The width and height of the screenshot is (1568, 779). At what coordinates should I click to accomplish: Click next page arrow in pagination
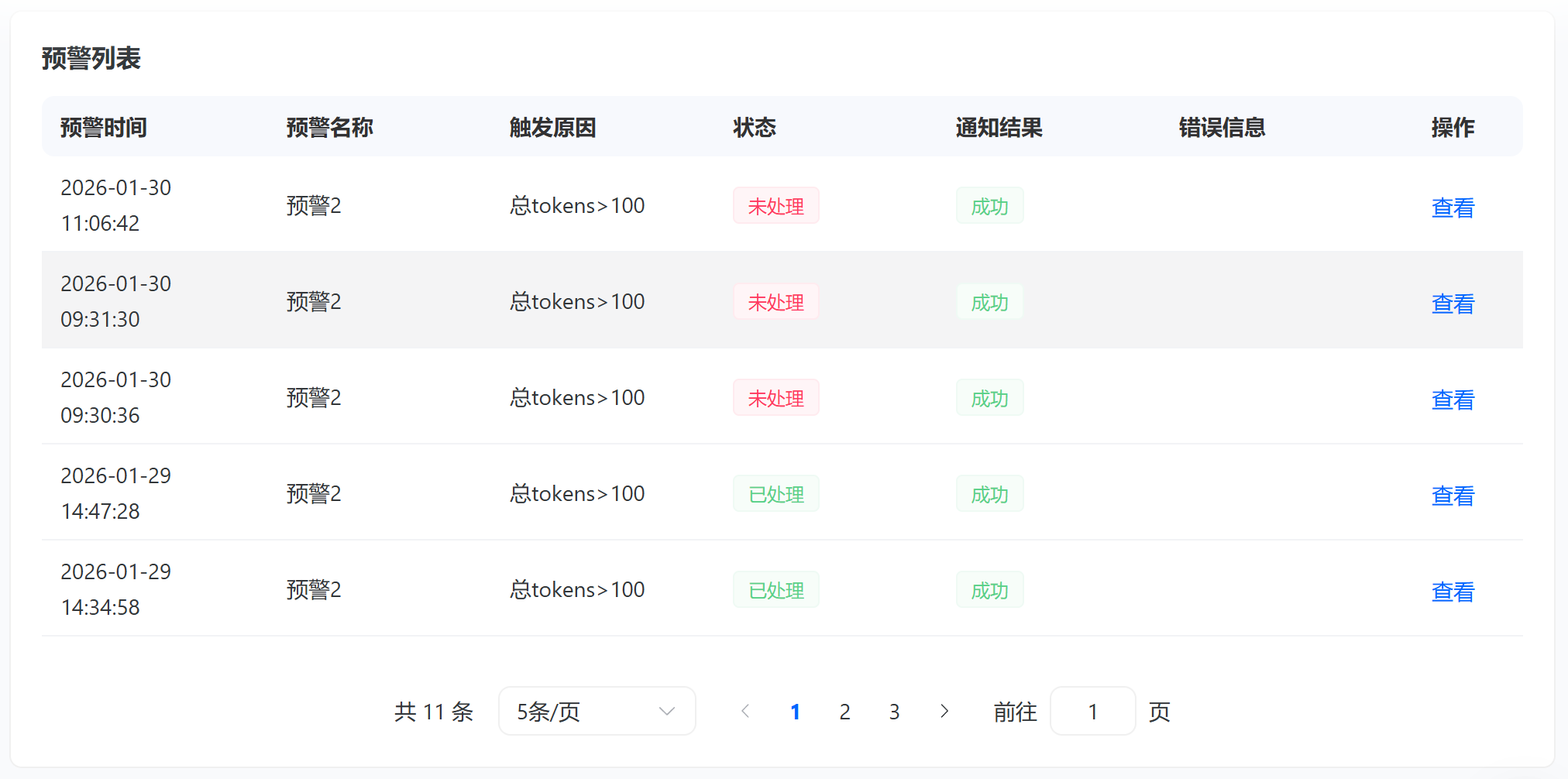[x=944, y=711]
